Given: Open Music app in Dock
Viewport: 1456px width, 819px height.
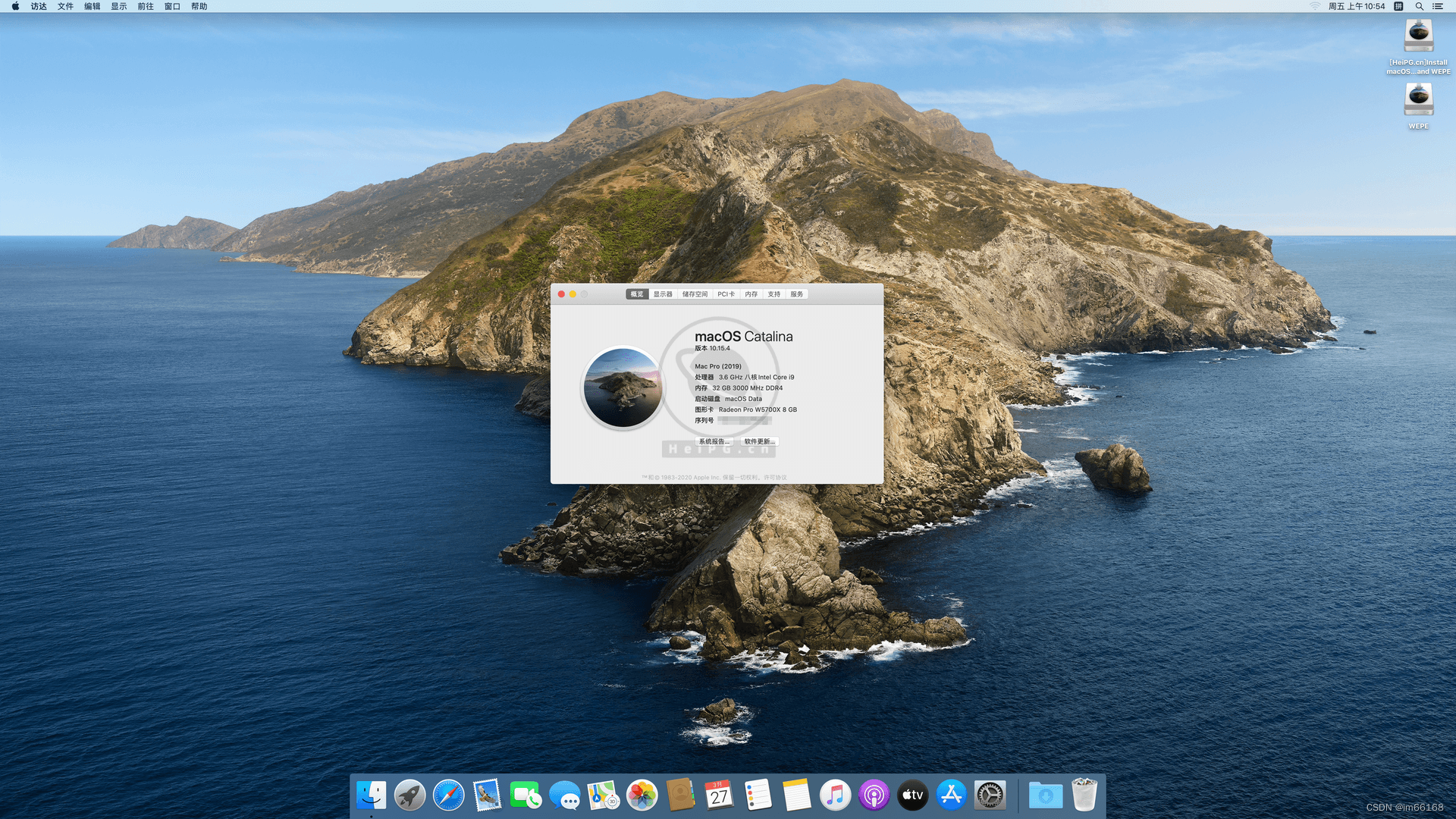Looking at the screenshot, I should 835,795.
